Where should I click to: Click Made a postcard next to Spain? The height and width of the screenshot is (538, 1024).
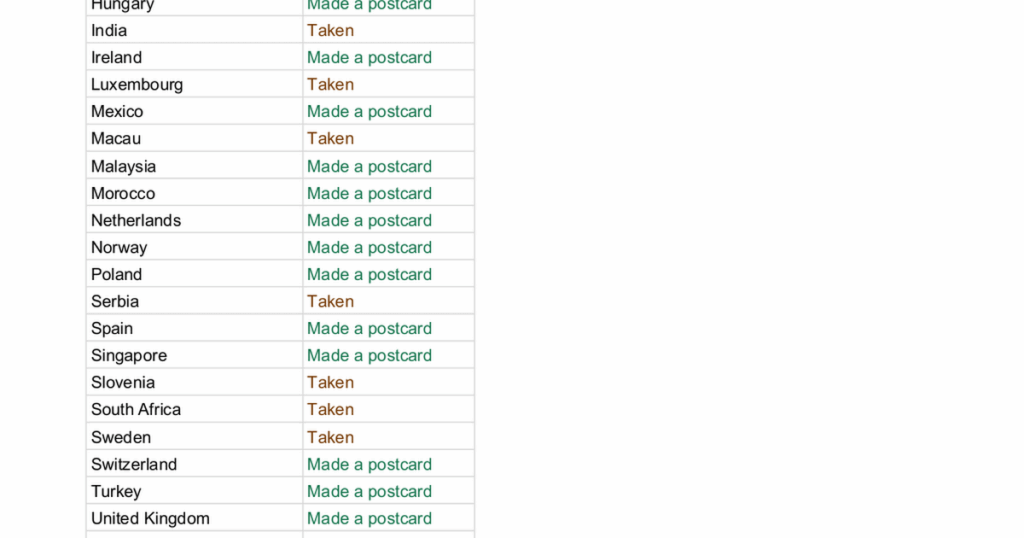click(369, 328)
